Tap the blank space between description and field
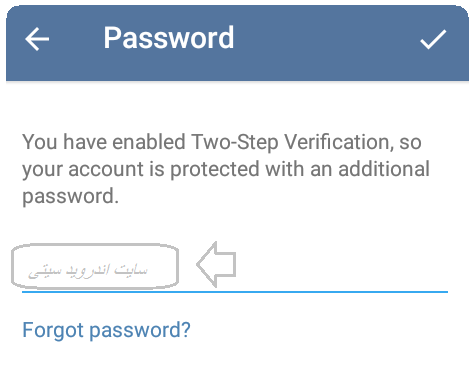The image size is (475, 384). (235, 225)
